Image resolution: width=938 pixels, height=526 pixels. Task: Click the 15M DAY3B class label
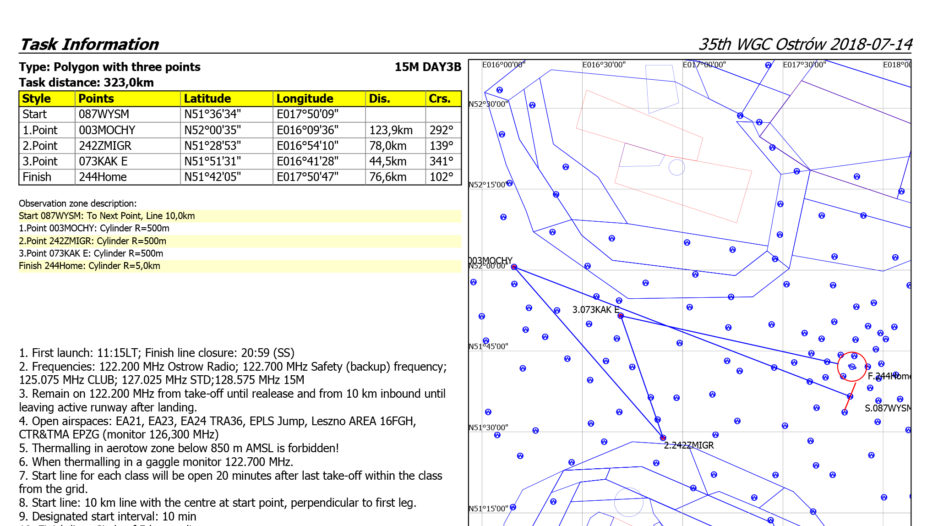428,67
